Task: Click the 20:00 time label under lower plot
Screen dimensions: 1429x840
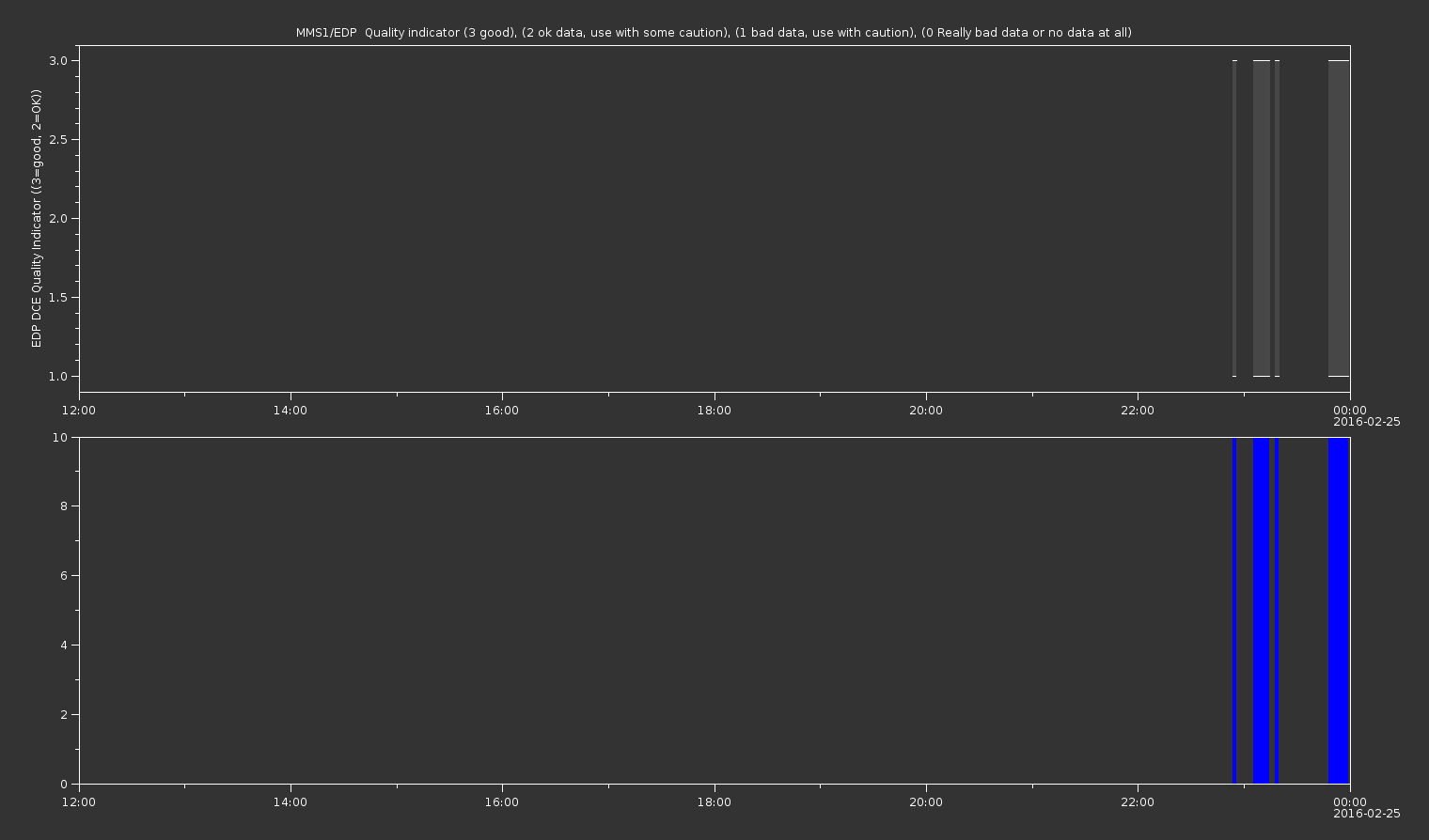Action: coord(926,801)
